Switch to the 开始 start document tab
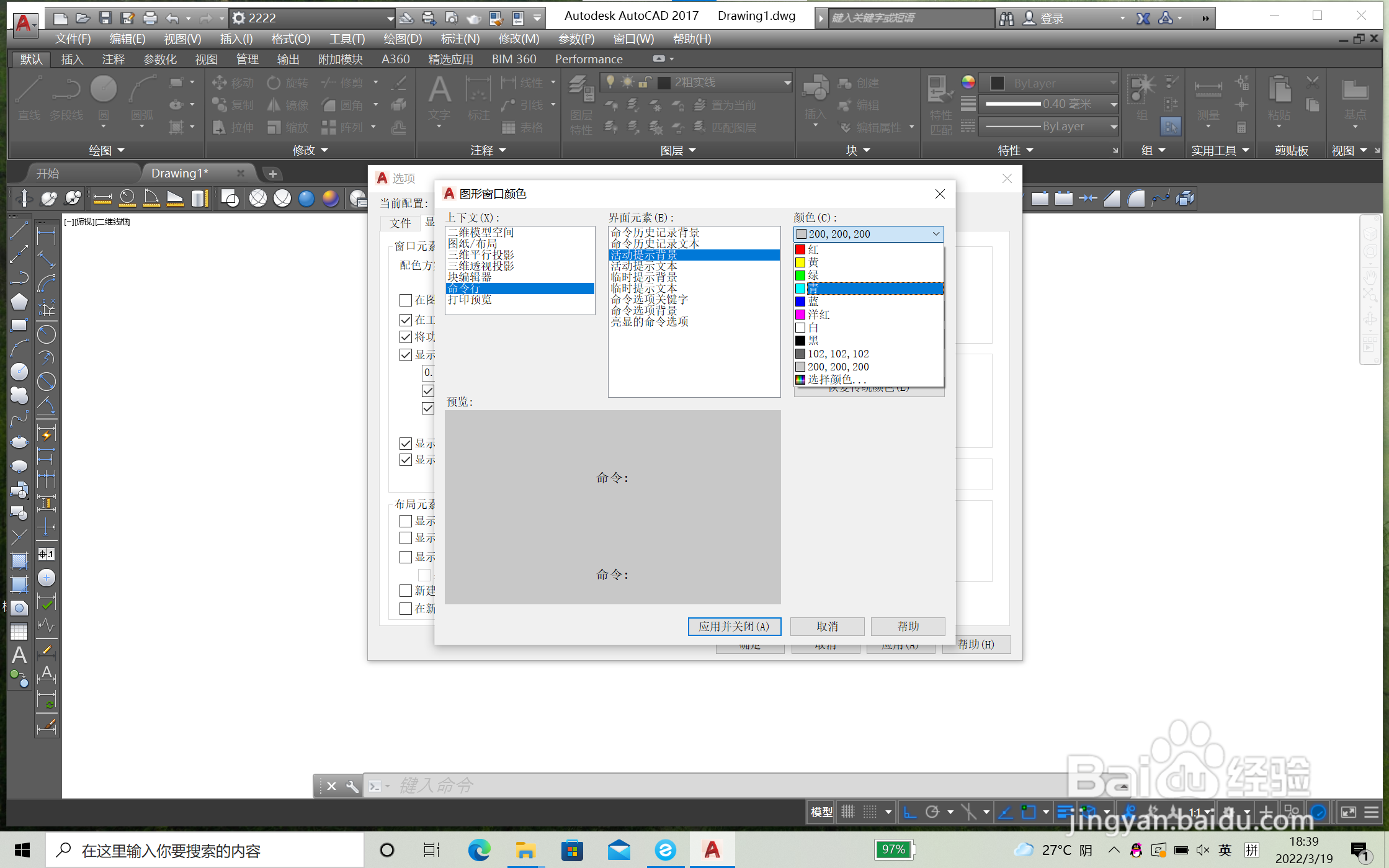The image size is (1389, 868). [48, 173]
